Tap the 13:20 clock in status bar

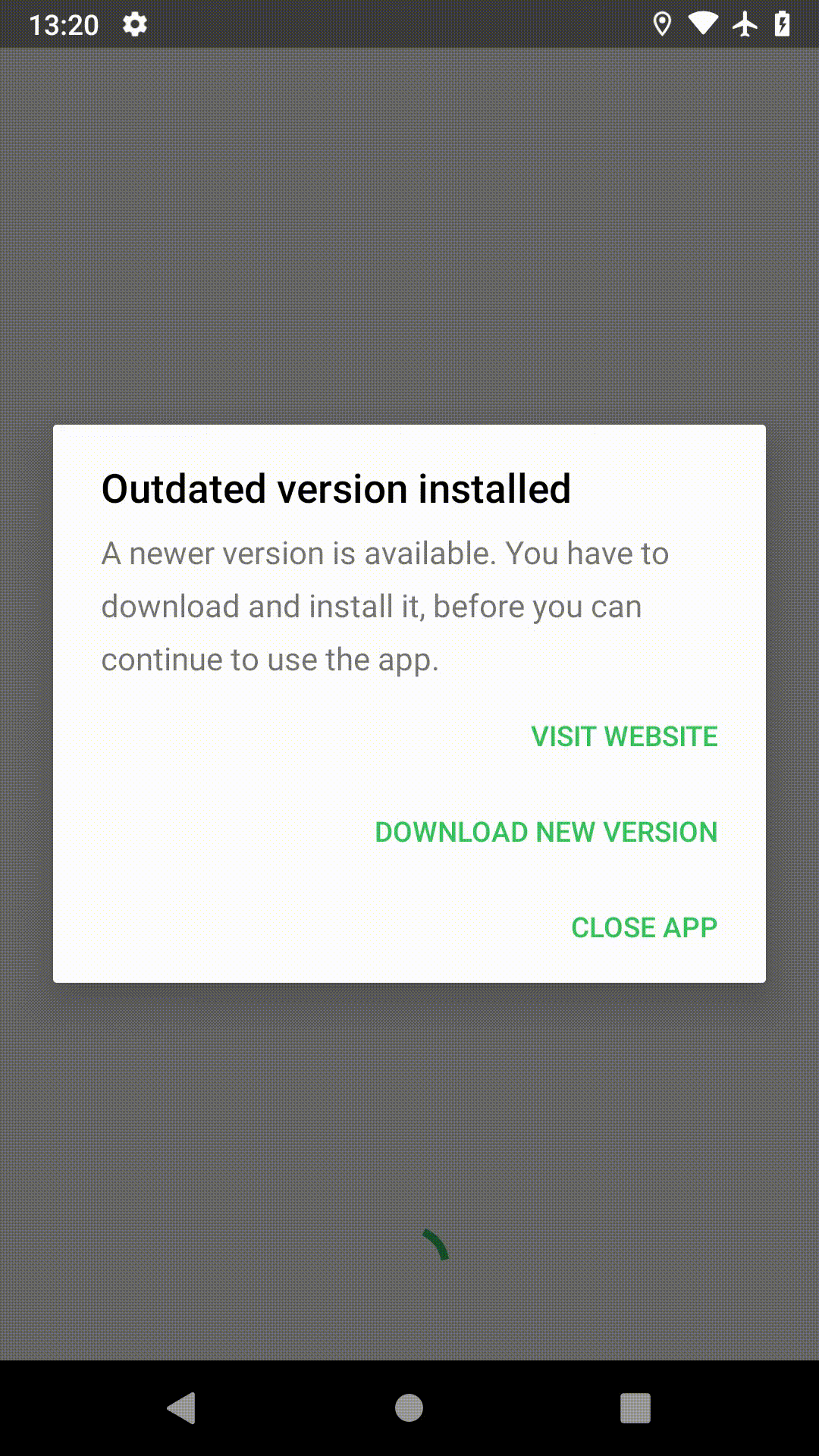64,25
